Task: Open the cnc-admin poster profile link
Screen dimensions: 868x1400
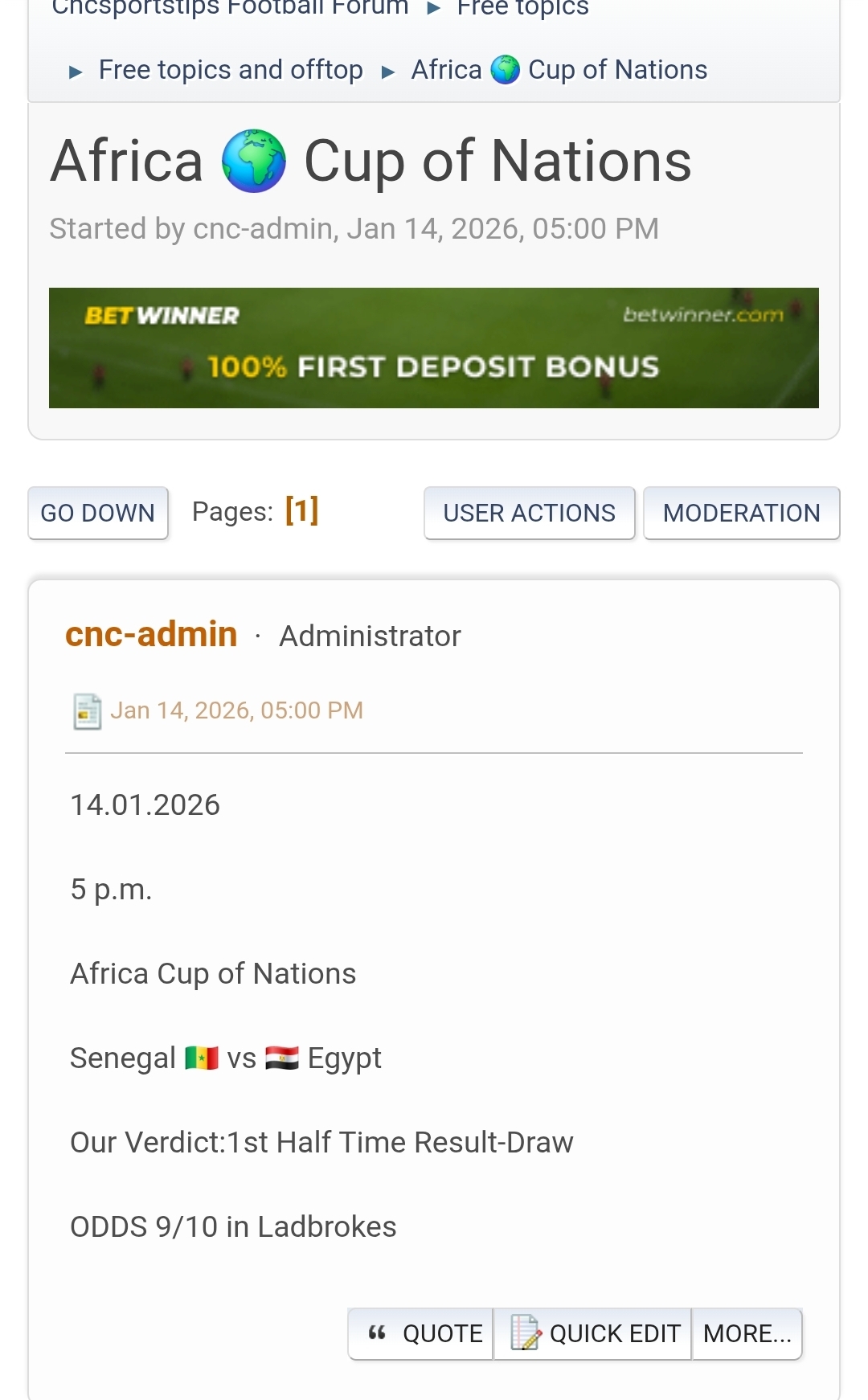Action: (x=151, y=634)
